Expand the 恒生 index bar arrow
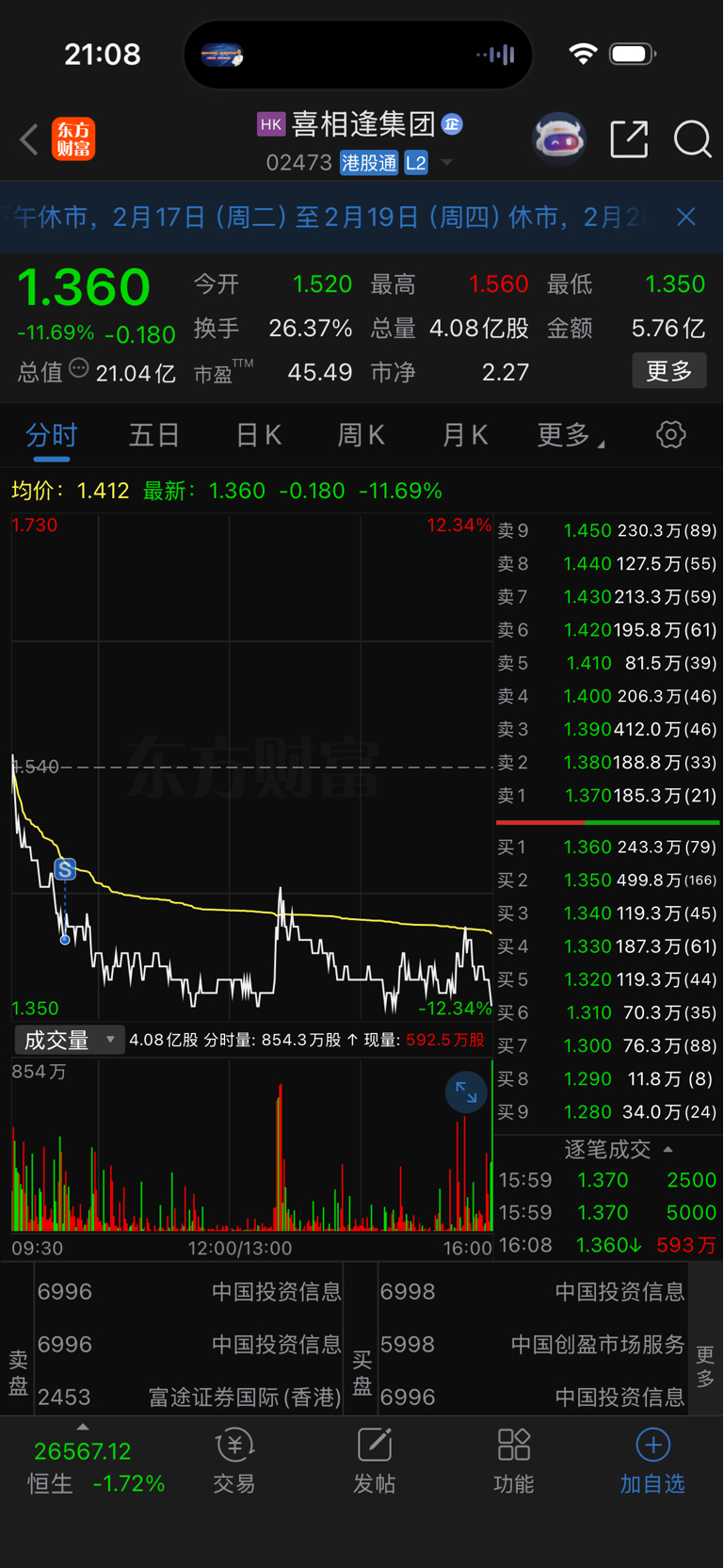This screenshot has height=1568, width=724. 83,1426
